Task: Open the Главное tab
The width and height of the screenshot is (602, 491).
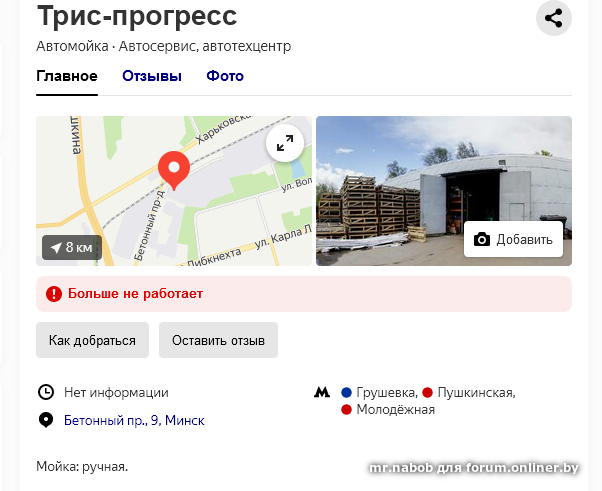Action: 67,76
